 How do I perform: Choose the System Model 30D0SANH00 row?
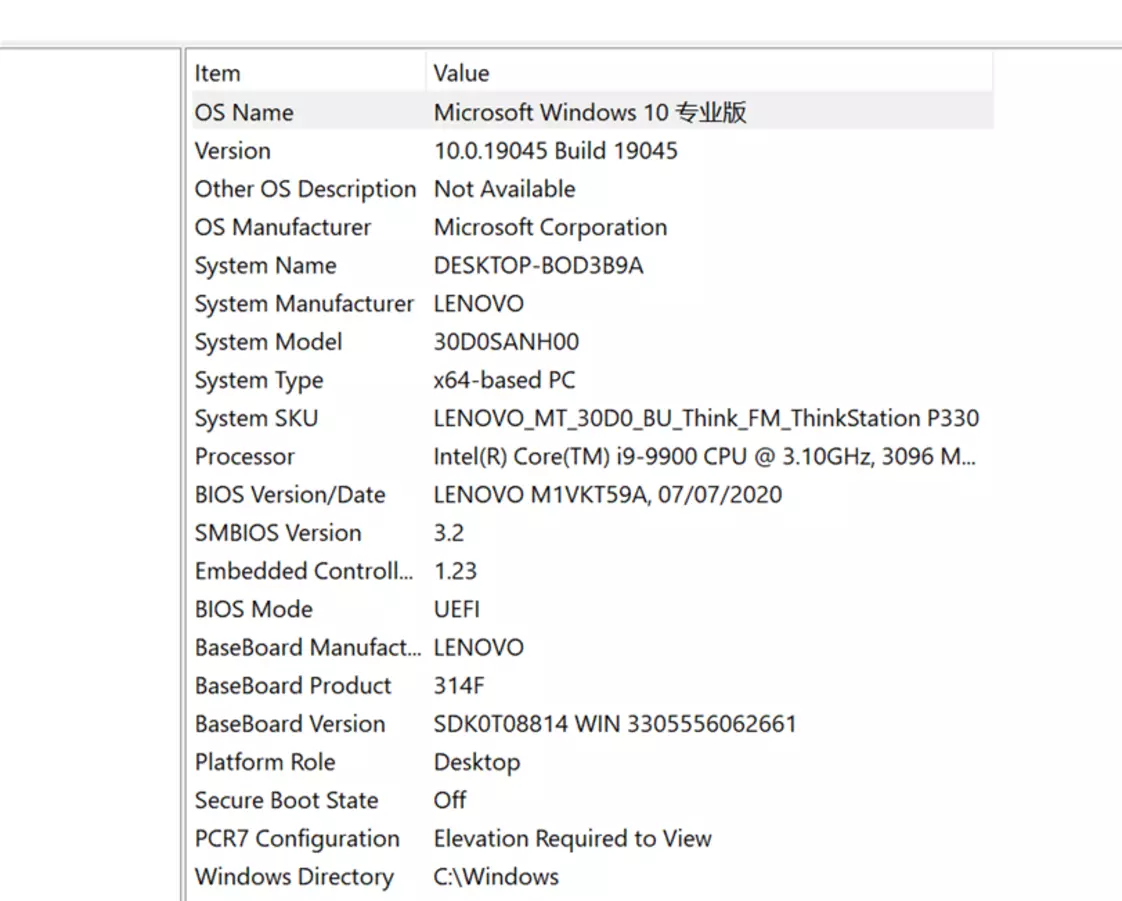click(268, 342)
